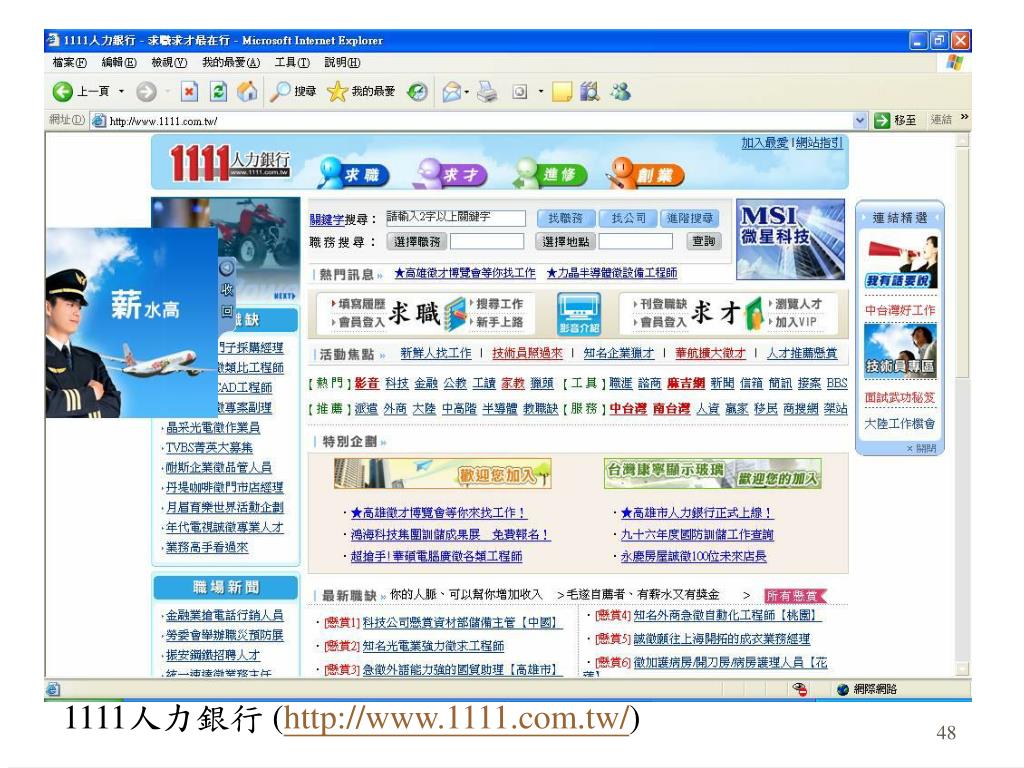Open the TVBS菁英大募集 job link
Screen dimensions: 1024x768
[x=209, y=448]
